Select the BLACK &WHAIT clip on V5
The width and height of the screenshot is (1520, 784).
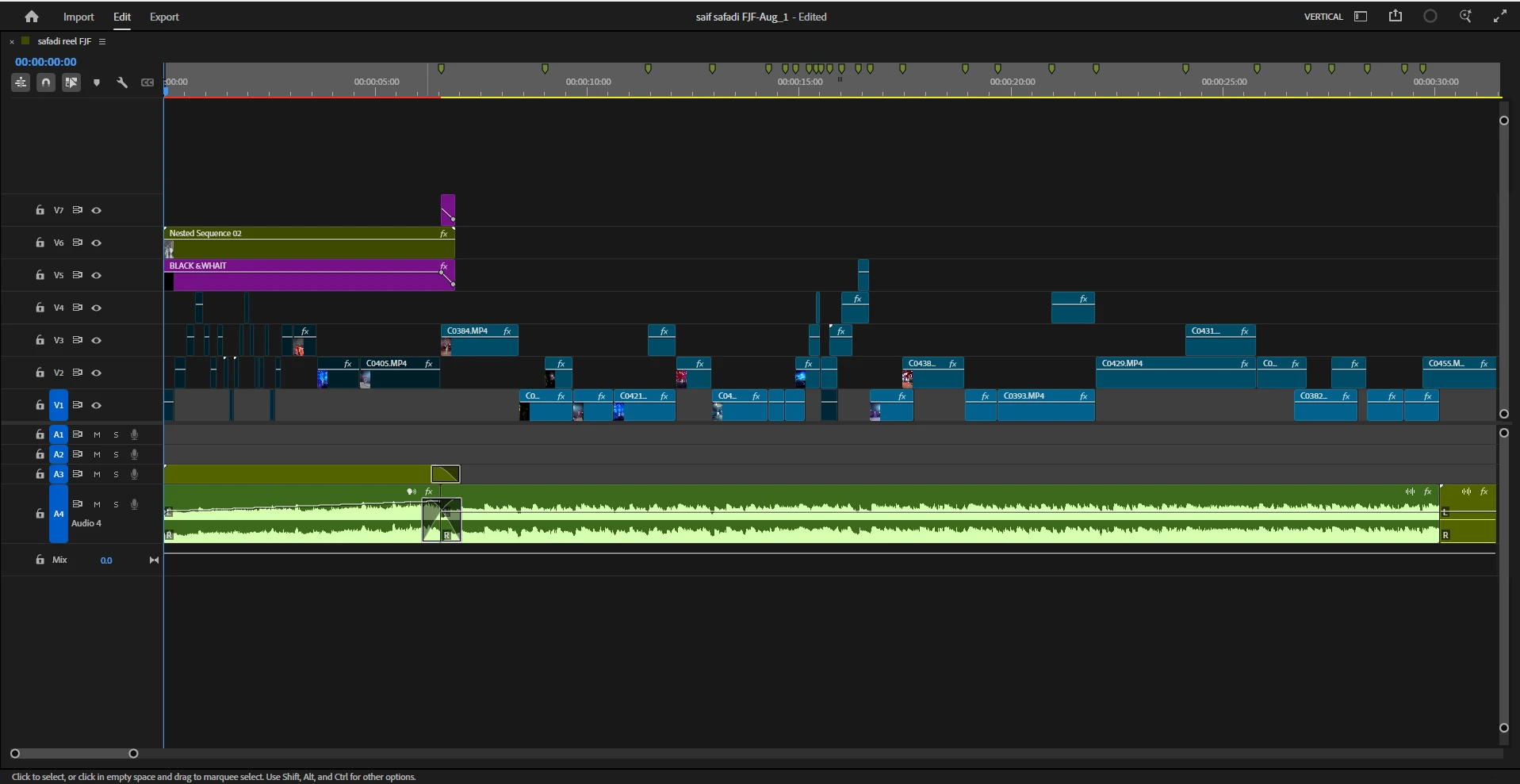click(309, 275)
